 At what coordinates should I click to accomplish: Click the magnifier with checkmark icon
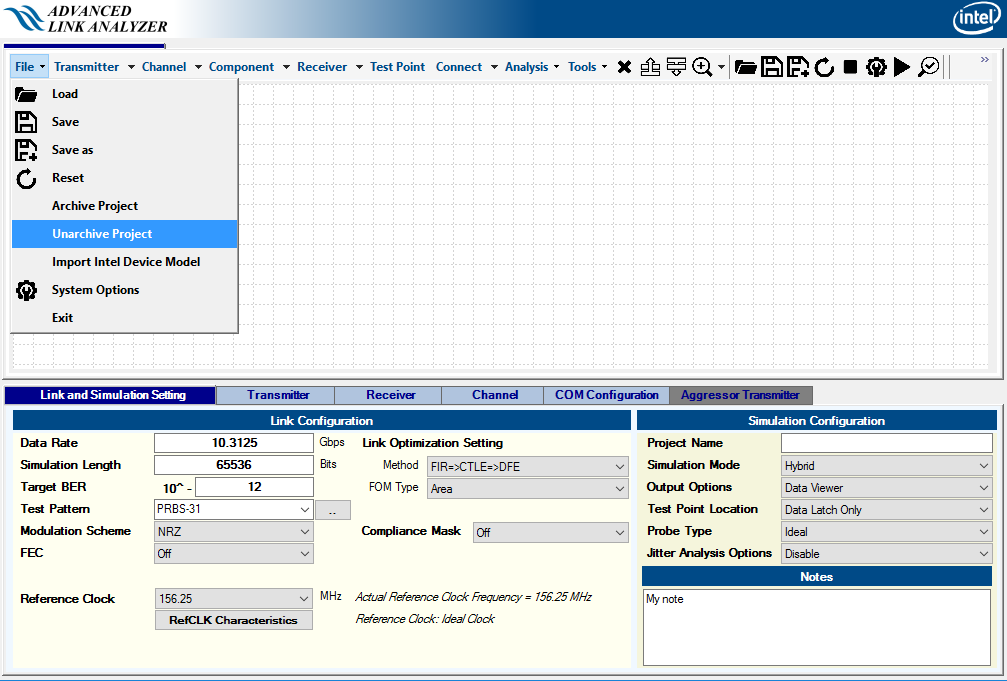tap(929, 67)
